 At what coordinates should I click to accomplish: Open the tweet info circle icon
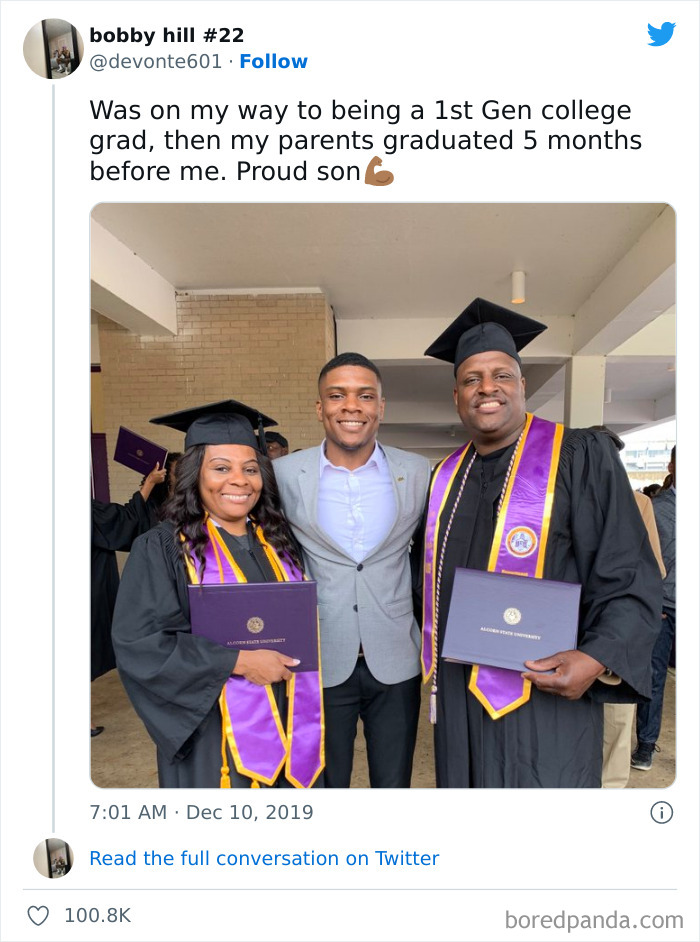(661, 812)
